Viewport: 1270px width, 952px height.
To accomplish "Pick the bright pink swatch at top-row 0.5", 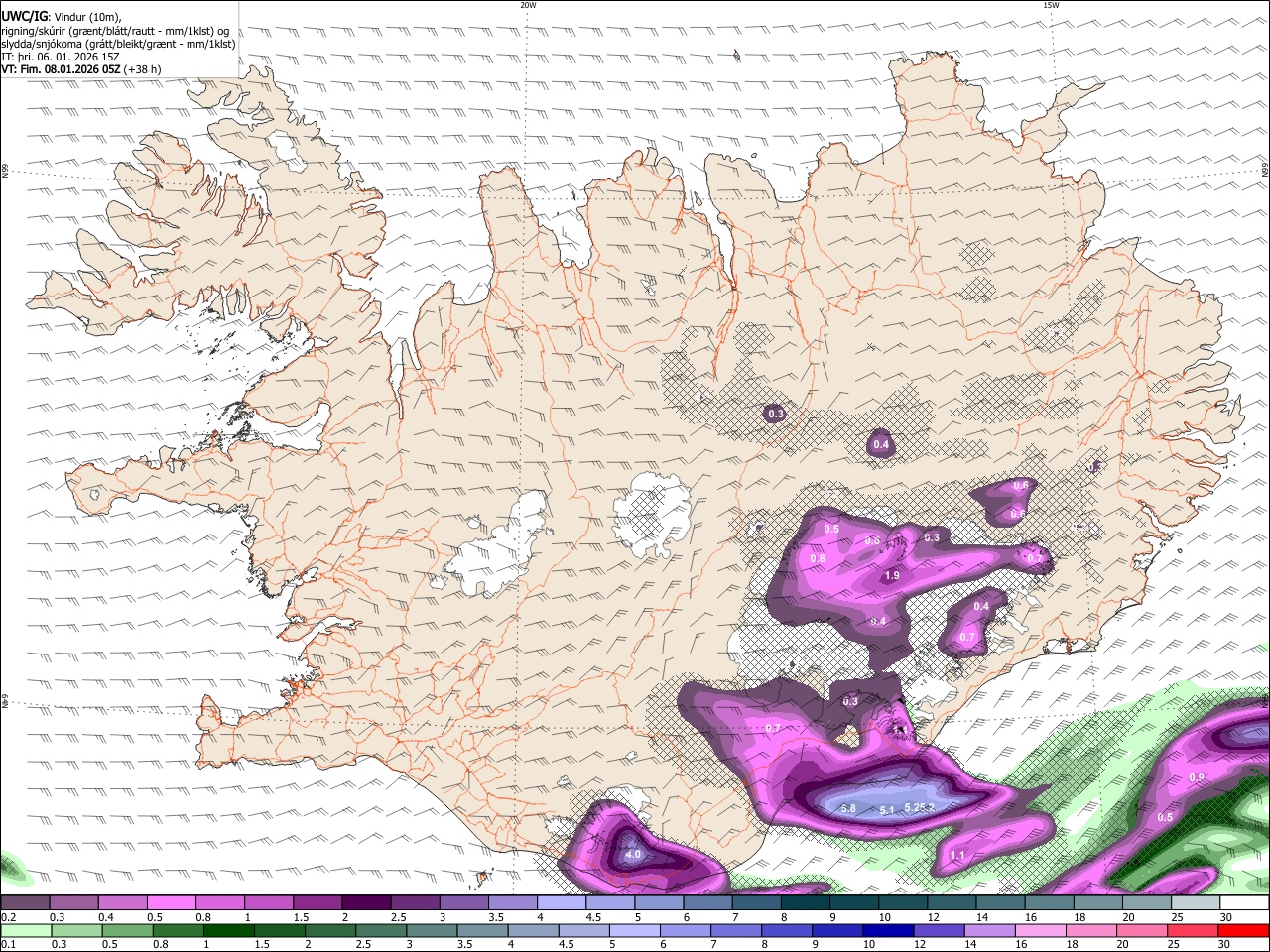I will (x=171, y=903).
